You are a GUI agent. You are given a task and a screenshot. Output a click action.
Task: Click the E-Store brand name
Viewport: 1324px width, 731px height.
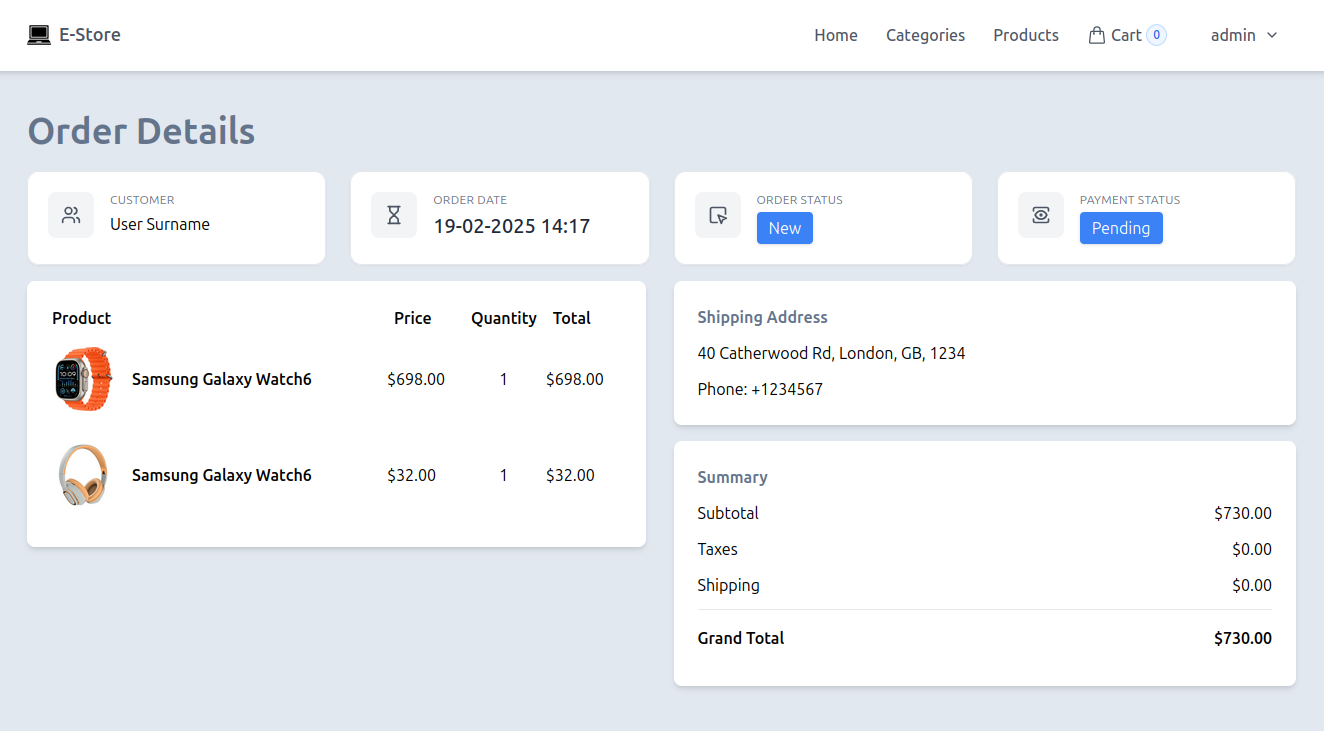point(90,35)
